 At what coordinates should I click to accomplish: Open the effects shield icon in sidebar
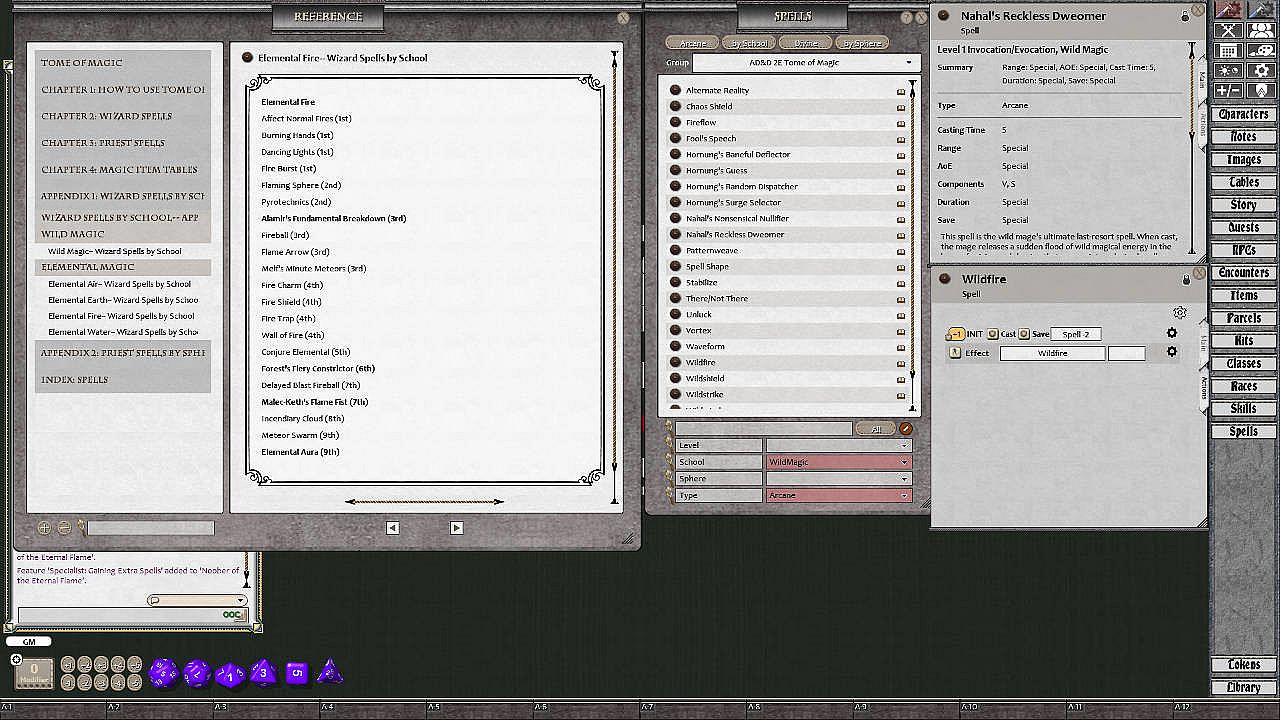click(1261, 90)
